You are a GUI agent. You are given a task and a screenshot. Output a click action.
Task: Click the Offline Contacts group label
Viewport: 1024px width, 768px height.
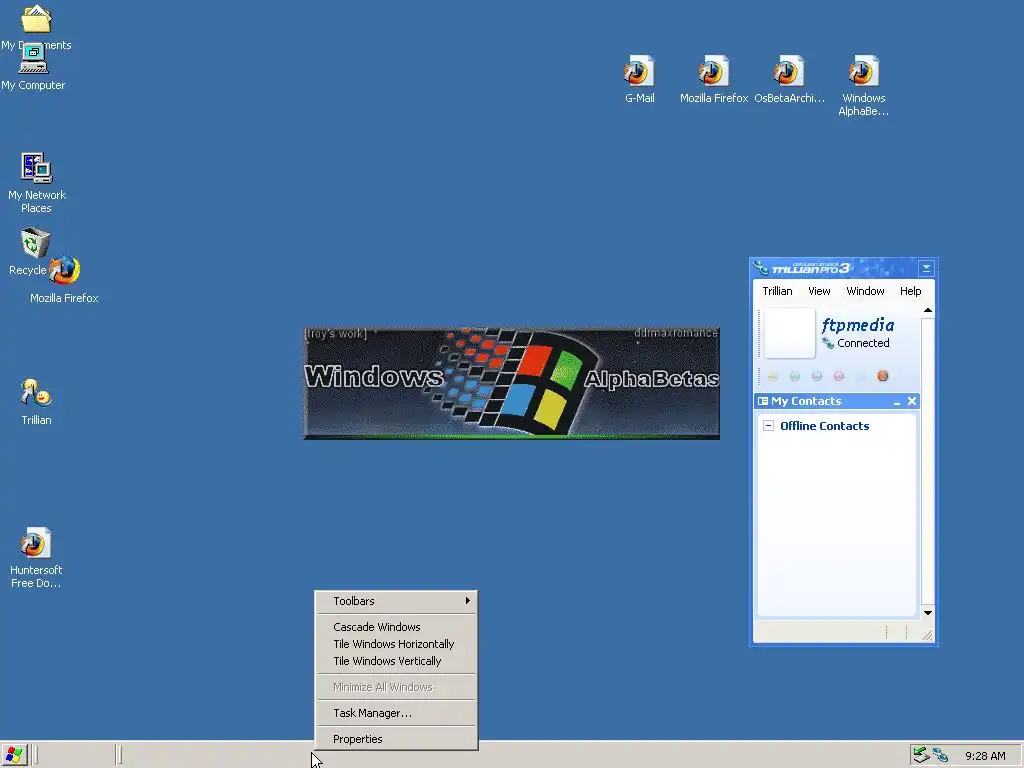coord(824,426)
